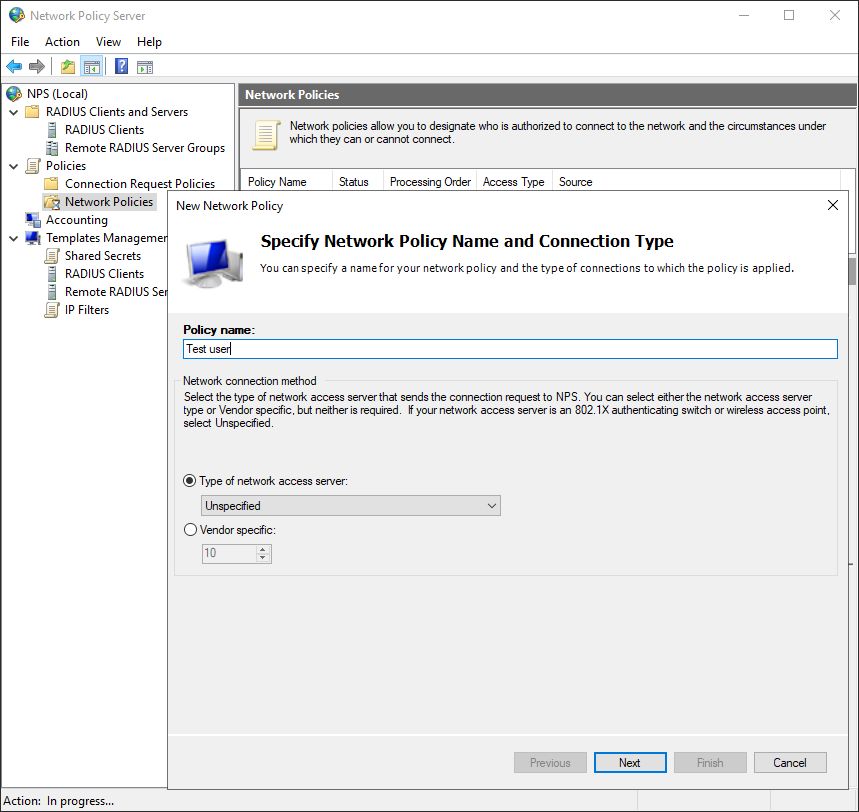Sort by the Access Type column header

click(514, 181)
